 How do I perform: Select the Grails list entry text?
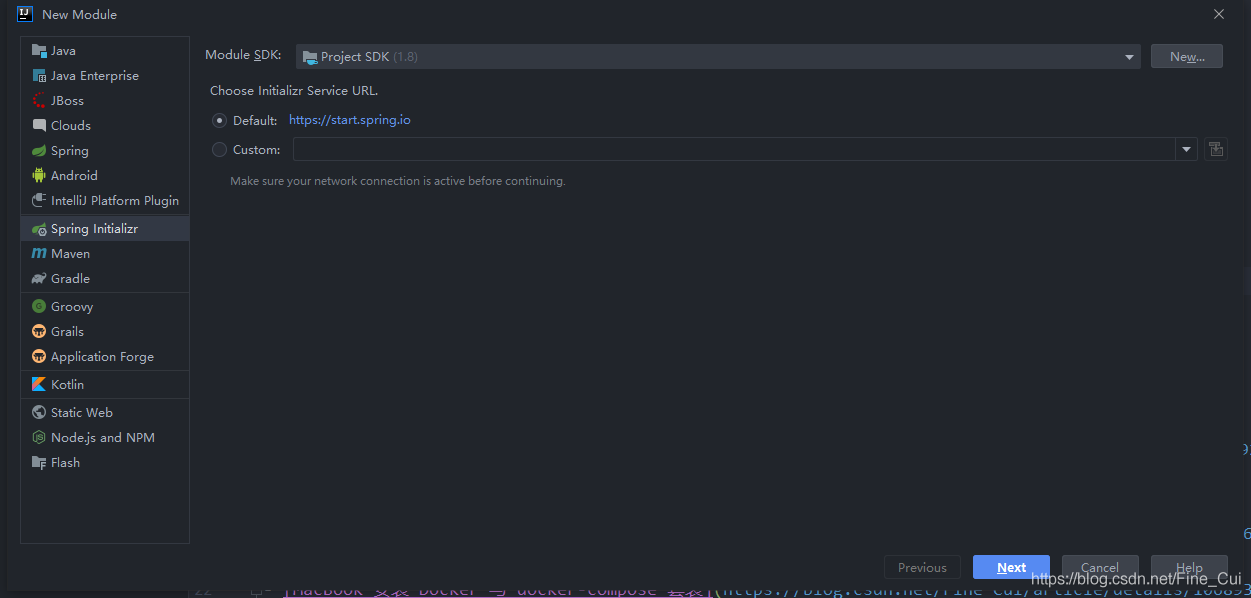[68, 332]
